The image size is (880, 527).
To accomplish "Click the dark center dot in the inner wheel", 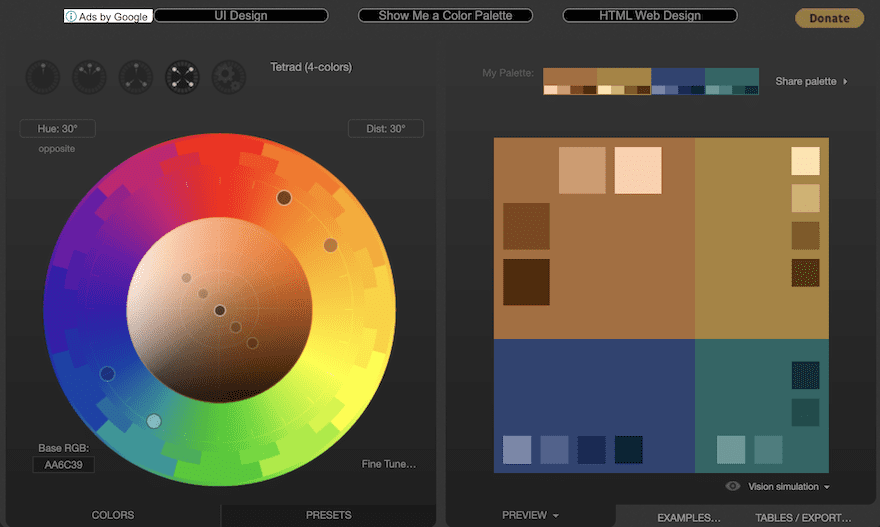I will (x=220, y=310).
